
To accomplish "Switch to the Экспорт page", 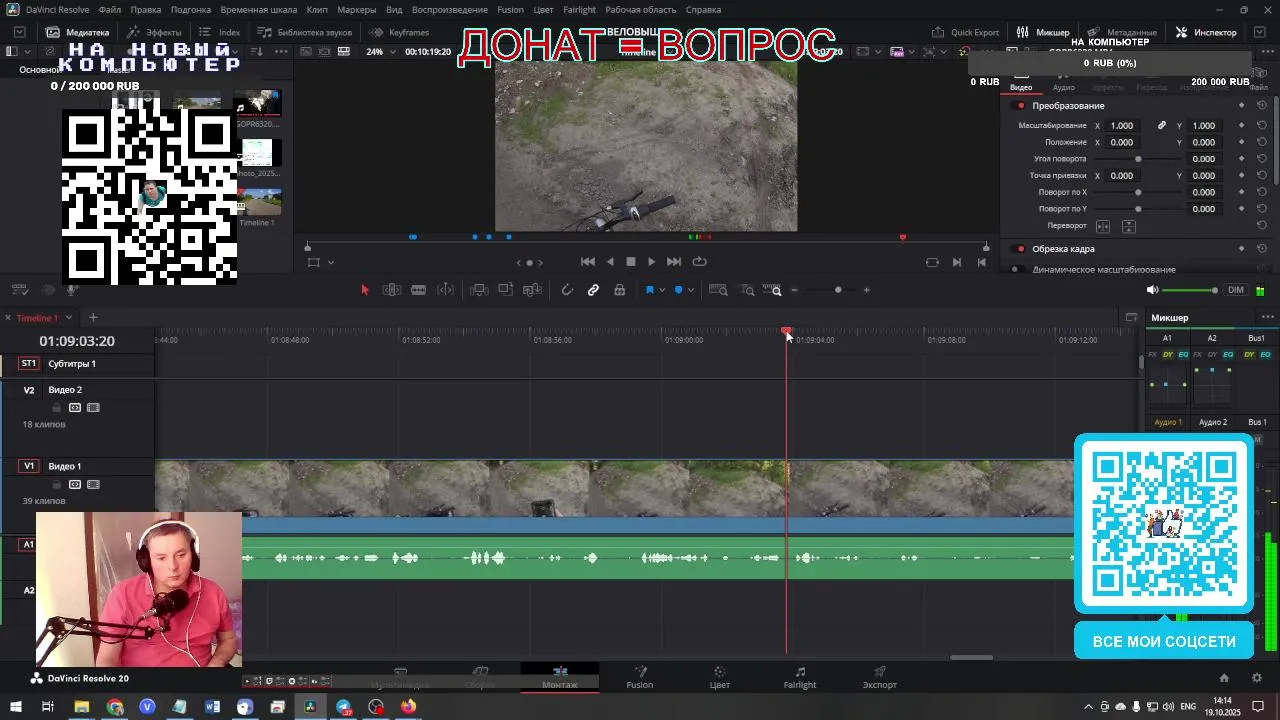I will click(880, 677).
